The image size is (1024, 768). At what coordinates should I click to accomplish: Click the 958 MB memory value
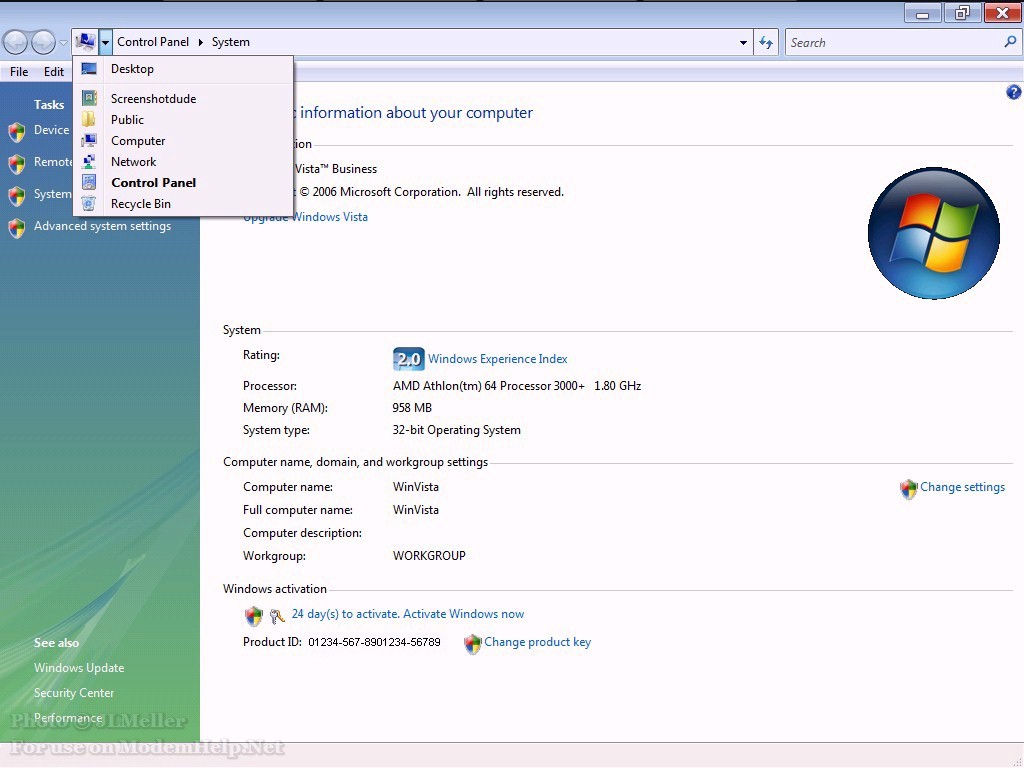412,408
